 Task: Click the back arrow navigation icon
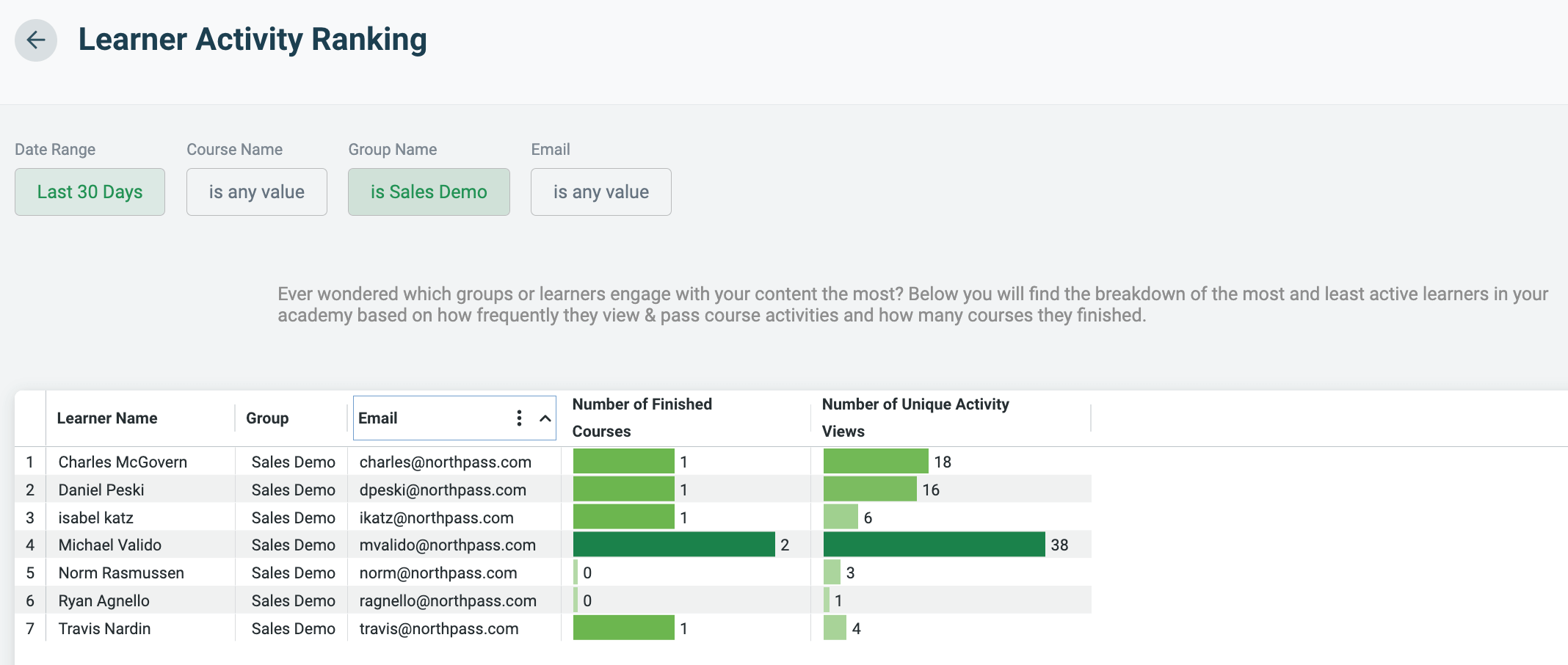(x=35, y=40)
